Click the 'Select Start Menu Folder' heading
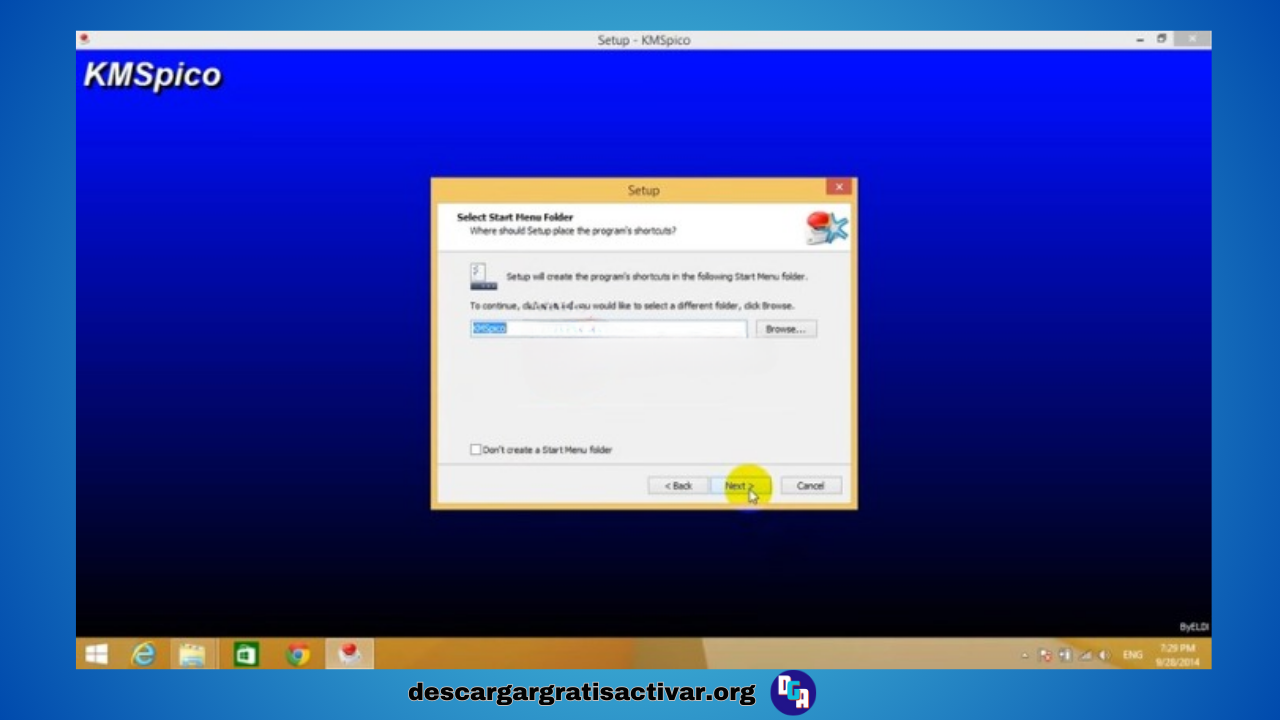1280x720 pixels. pos(515,217)
